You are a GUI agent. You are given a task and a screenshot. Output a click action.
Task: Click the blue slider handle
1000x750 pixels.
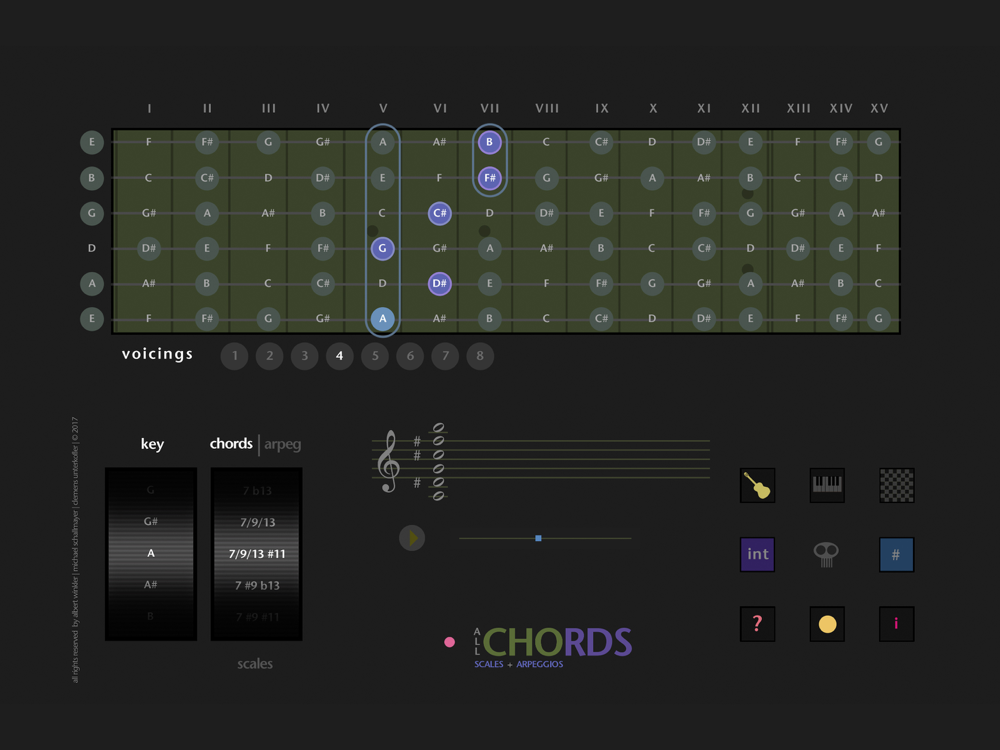(x=538, y=538)
